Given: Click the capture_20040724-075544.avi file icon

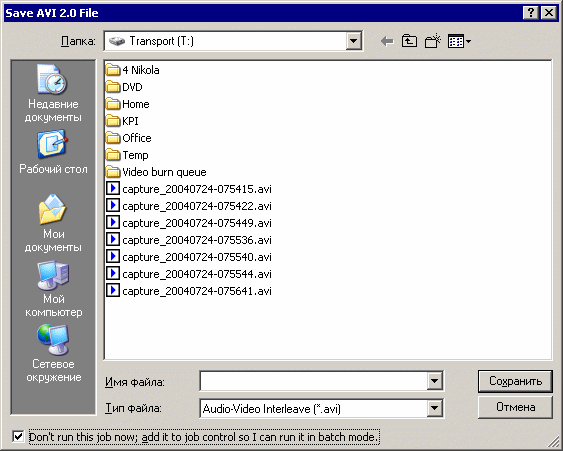Looking at the screenshot, I should [x=113, y=274].
